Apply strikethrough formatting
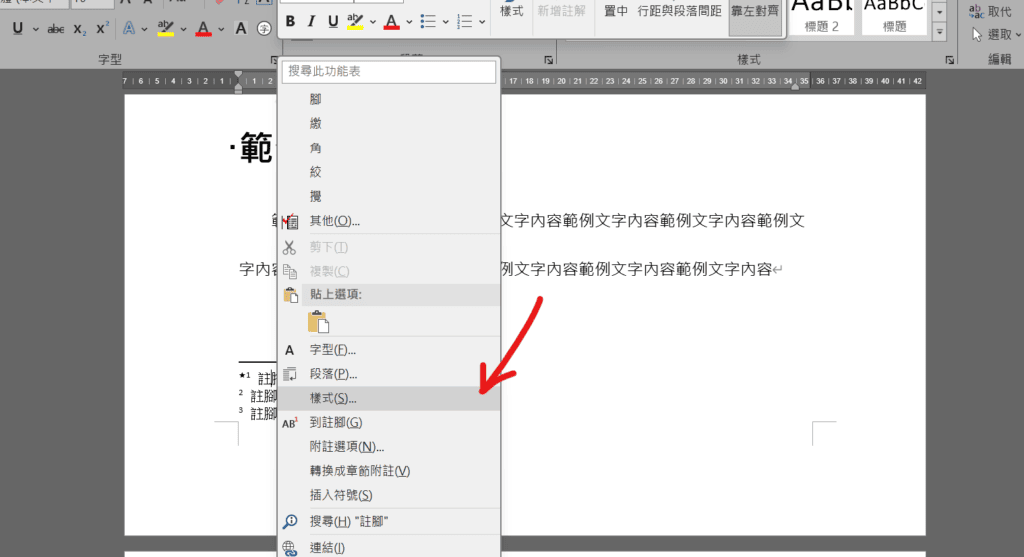The height and width of the screenshot is (557, 1024). [56, 29]
